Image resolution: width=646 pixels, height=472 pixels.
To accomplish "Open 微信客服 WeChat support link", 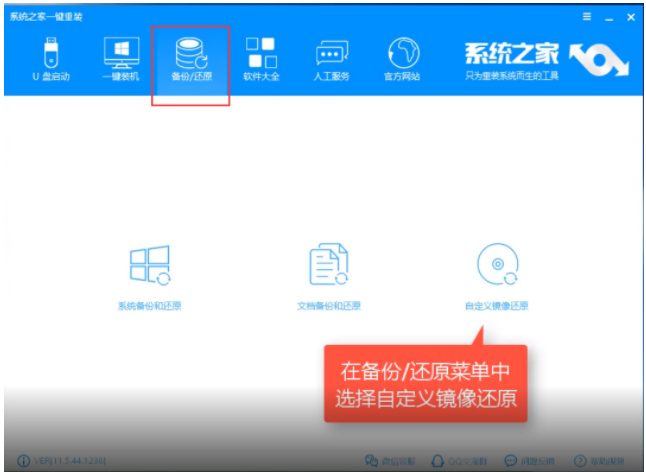I will tap(390, 460).
